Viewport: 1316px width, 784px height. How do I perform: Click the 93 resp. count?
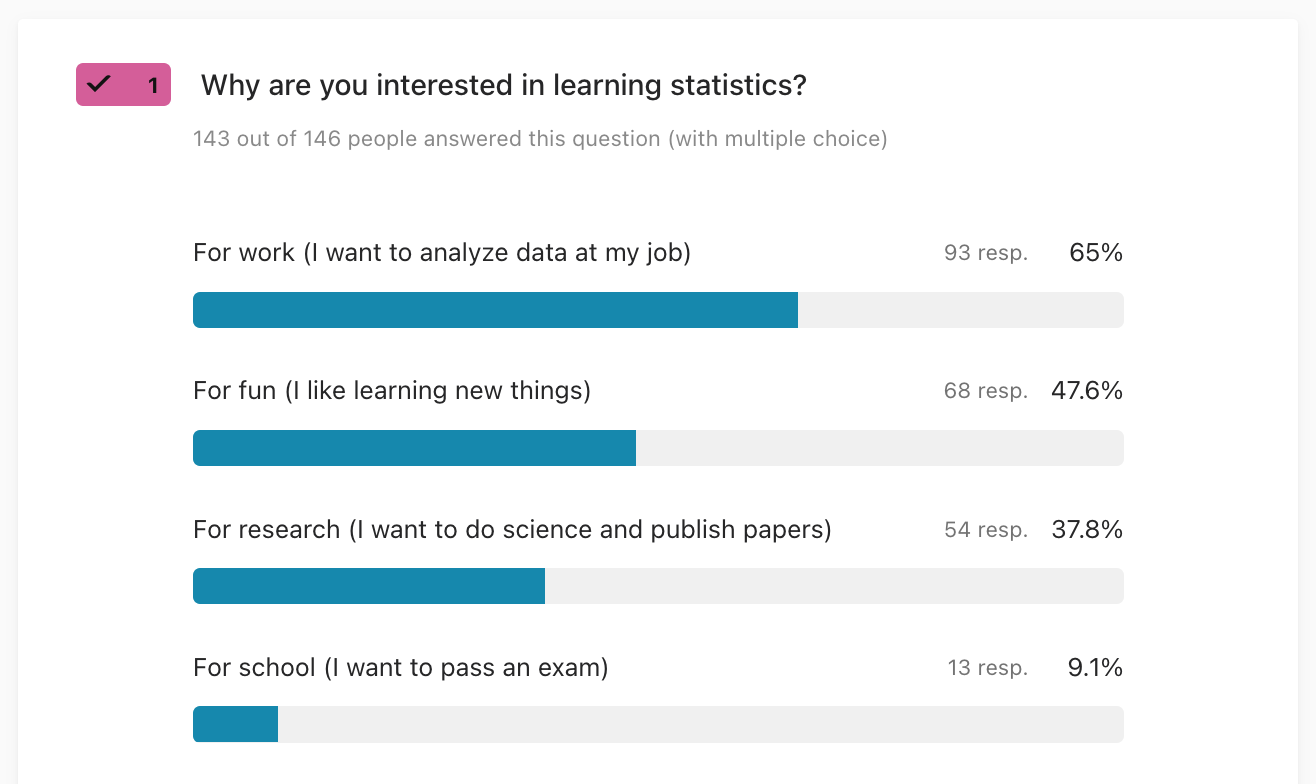(x=986, y=254)
